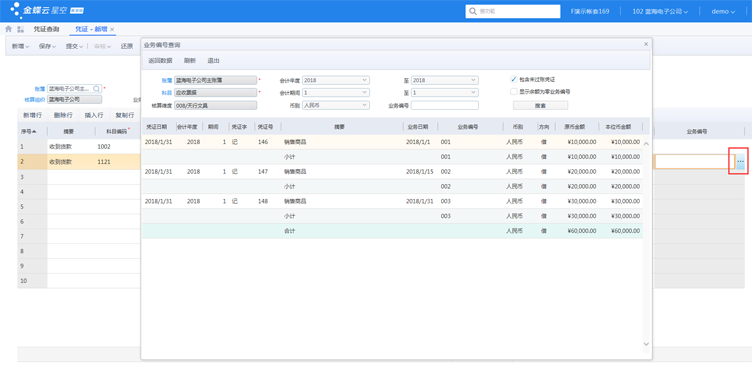Click the 业务日期 column header
This screenshot has width=752, height=365.
(418, 127)
